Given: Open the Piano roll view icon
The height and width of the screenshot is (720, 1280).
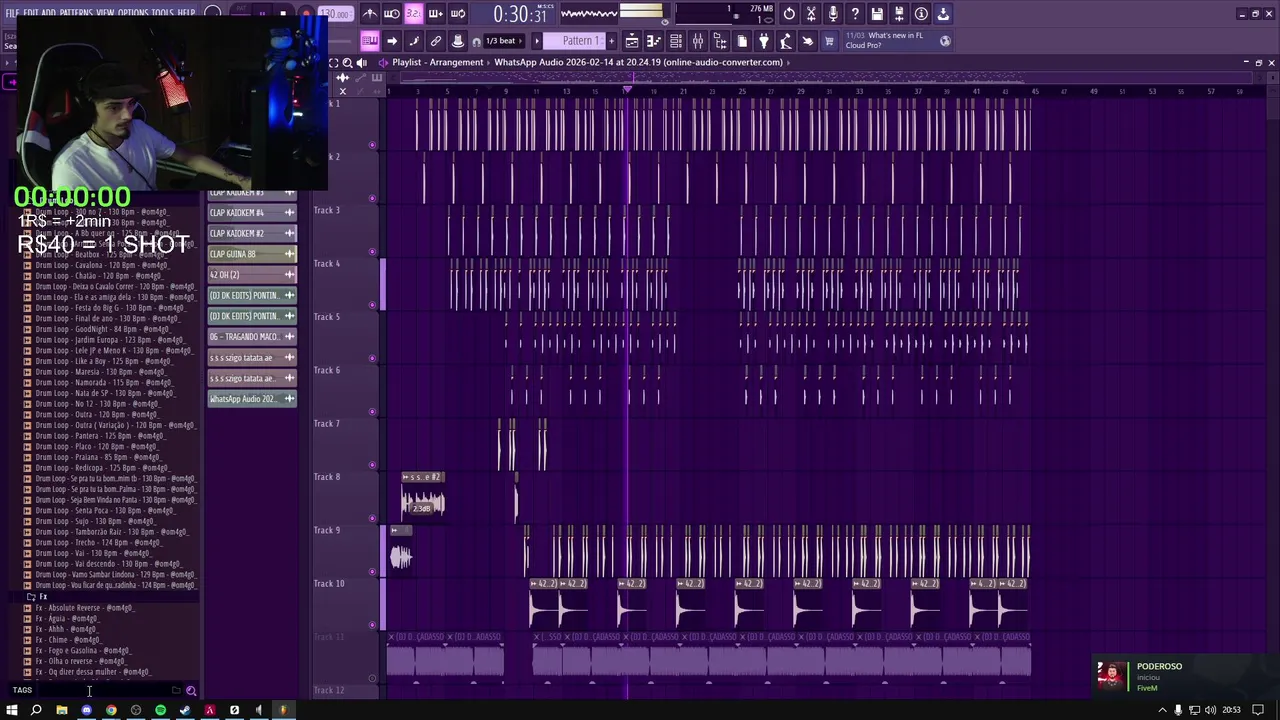Looking at the screenshot, I should tap(654, 41).
